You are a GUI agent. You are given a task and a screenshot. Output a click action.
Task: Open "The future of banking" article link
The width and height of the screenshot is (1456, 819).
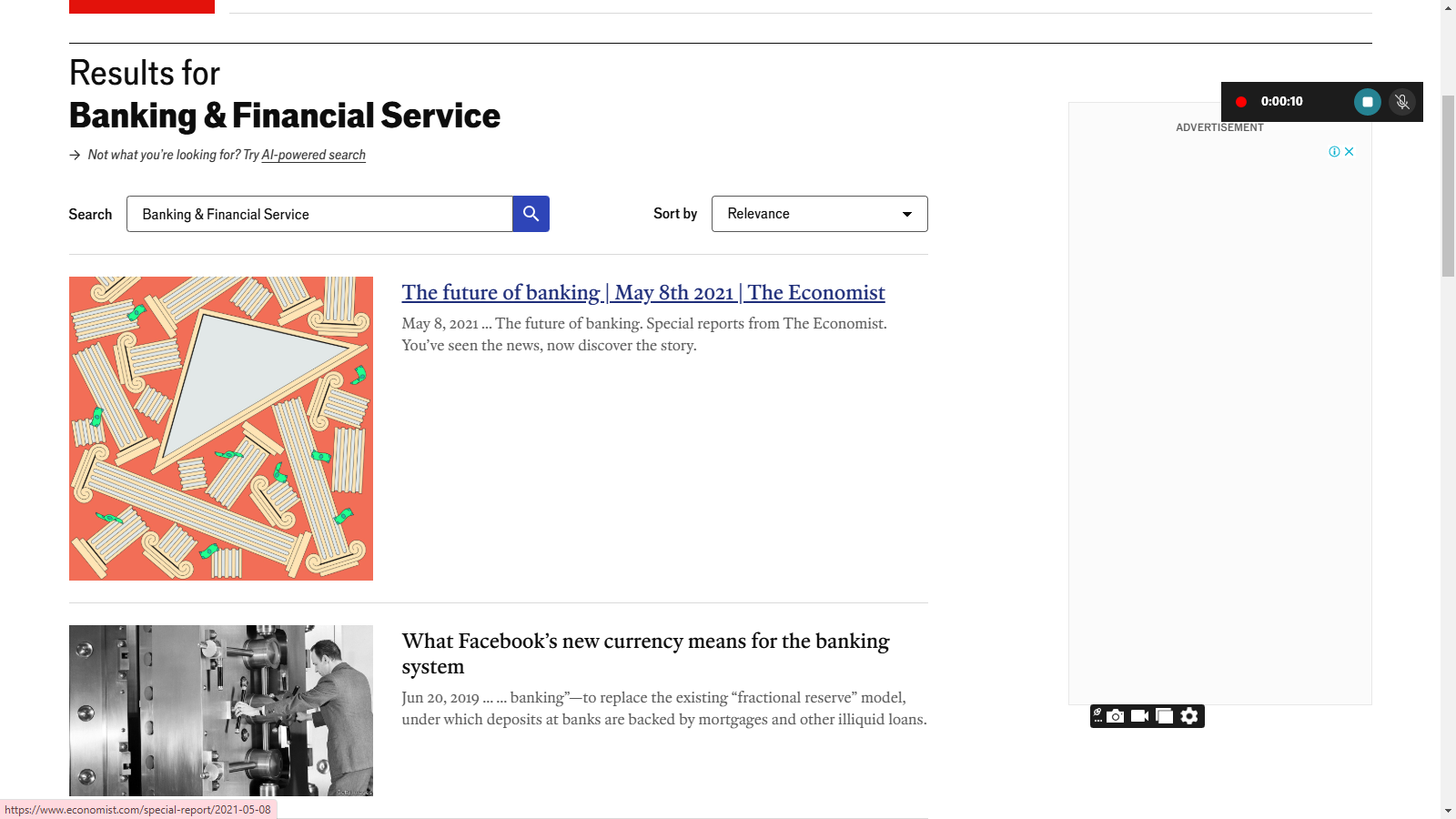click(643, 293)
